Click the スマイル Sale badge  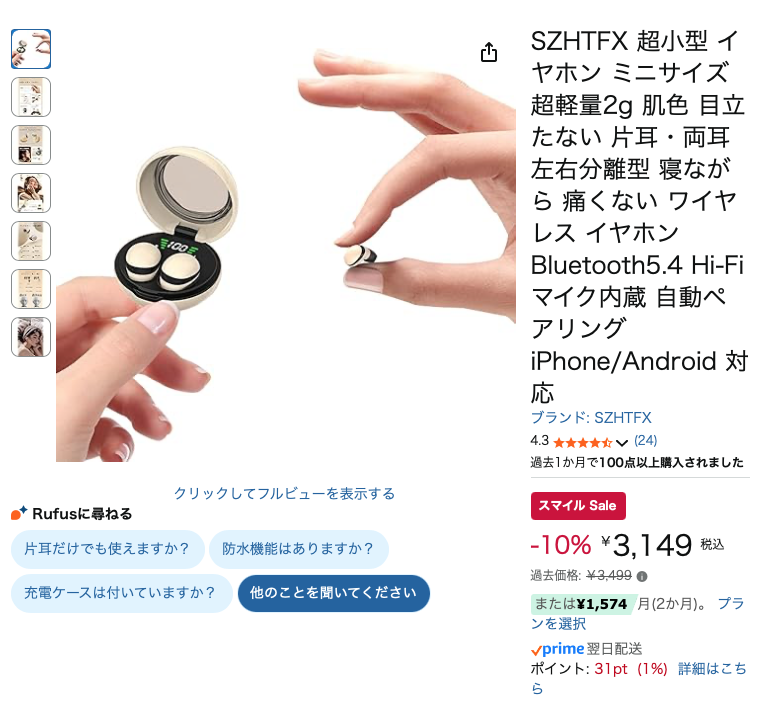tap(578, 505)
